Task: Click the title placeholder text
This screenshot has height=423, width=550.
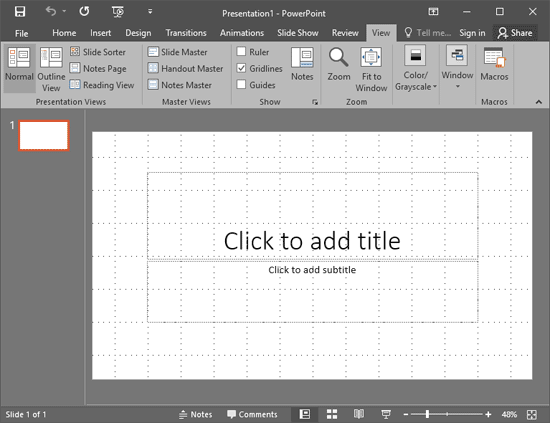Action: coord(312,241)
